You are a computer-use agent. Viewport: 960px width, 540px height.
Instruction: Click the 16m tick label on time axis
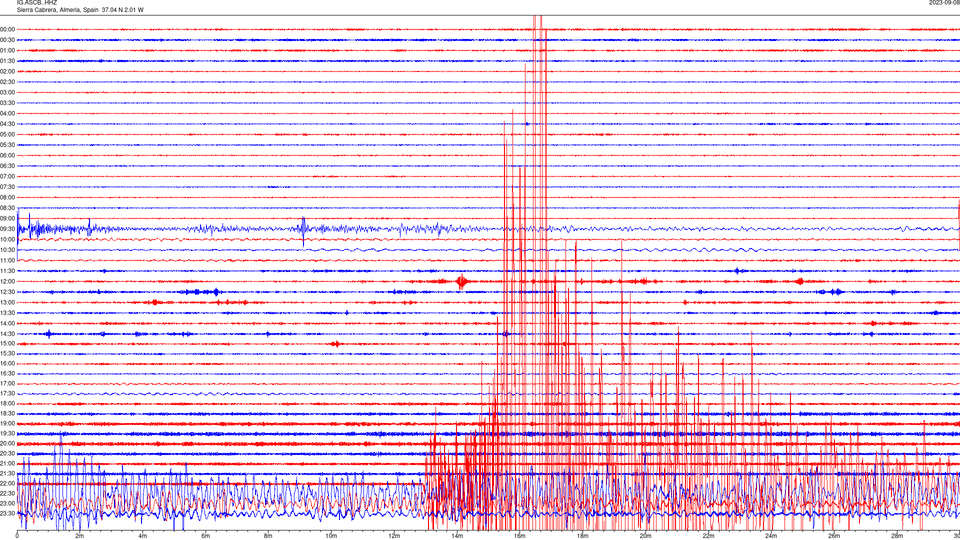pos(520,536)
